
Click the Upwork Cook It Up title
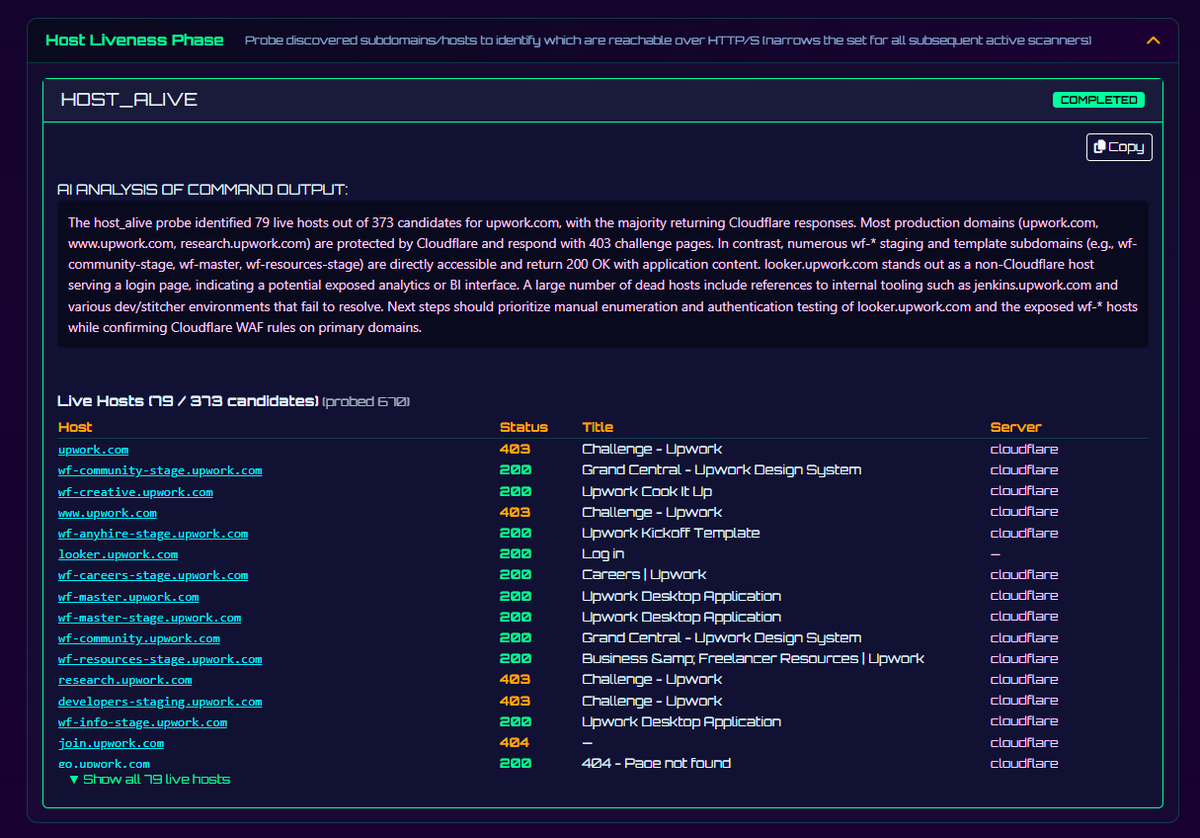click(647, 492)
